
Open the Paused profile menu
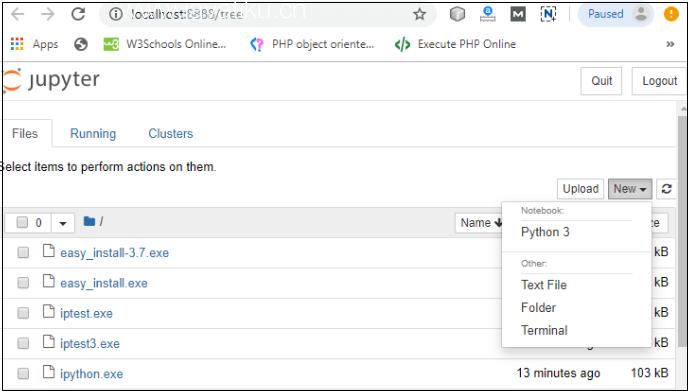(616, 14)
